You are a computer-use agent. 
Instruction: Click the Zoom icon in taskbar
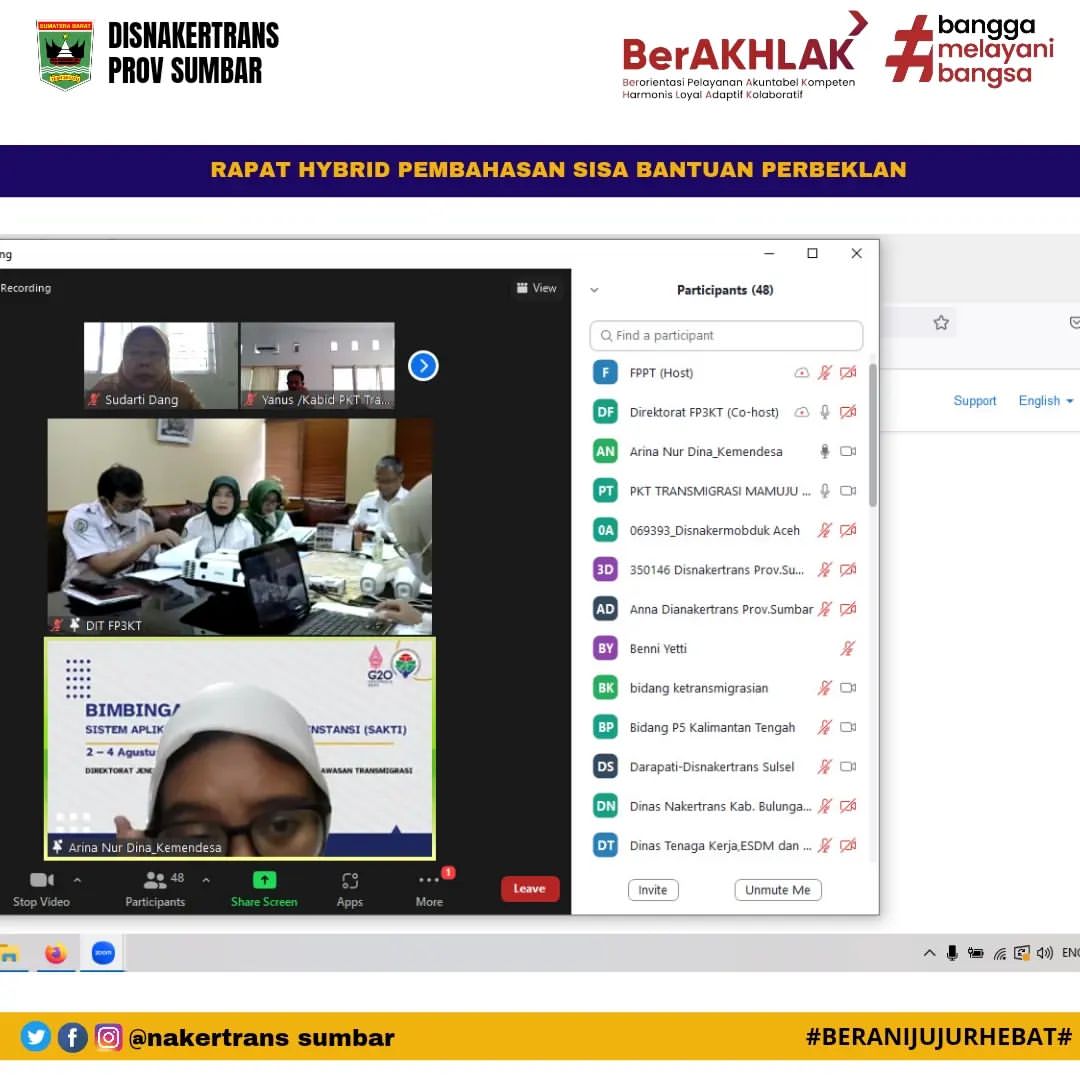103,954
